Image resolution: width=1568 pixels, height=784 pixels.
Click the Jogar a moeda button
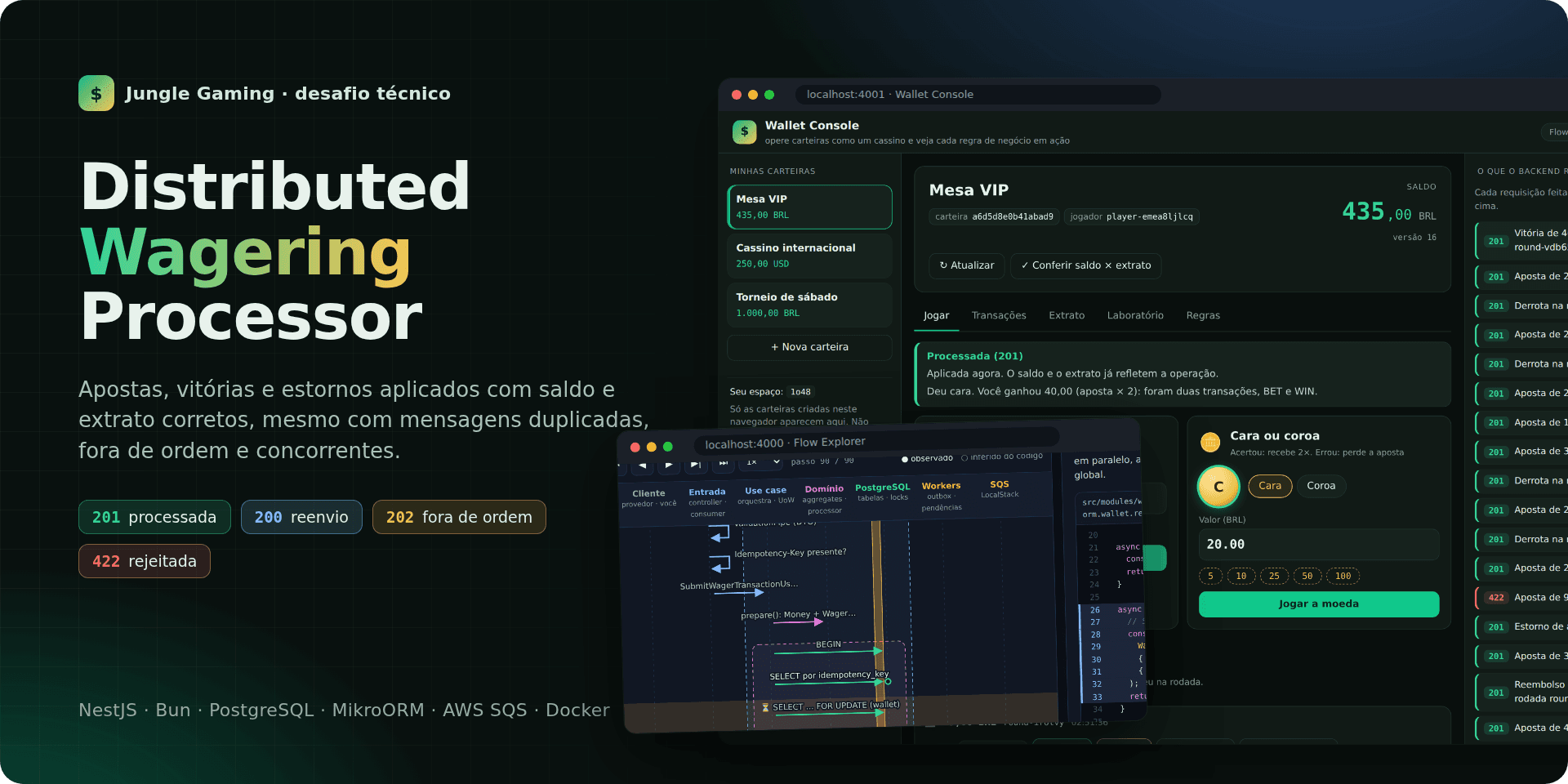1318,604
